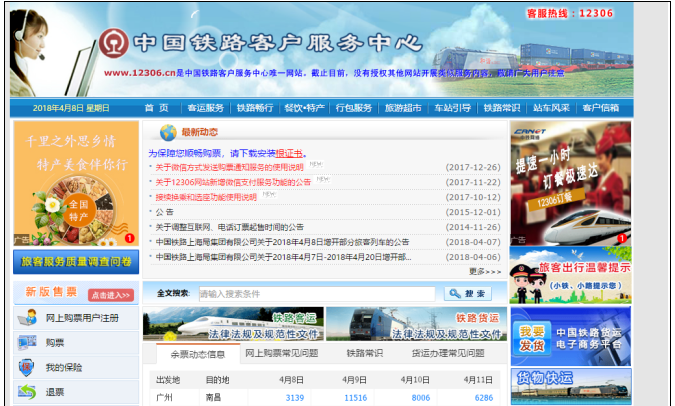
Task: Click ticket count 8006 for 4月10日
Action: pos(421,398)
